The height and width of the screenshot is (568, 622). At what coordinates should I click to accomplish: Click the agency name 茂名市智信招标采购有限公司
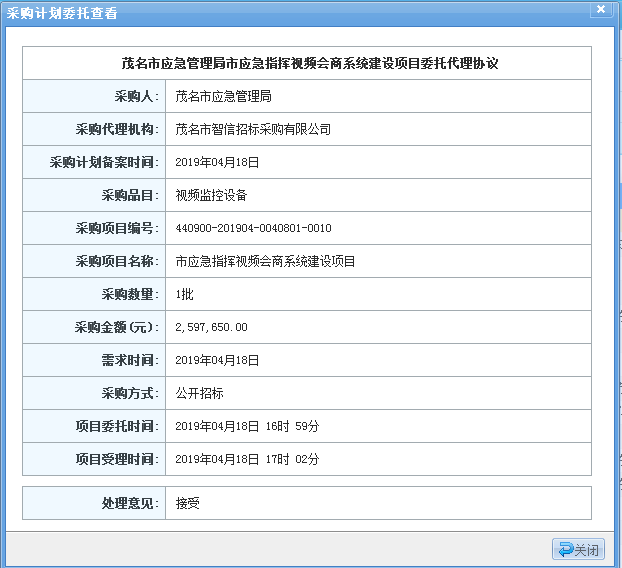[253, 129]
